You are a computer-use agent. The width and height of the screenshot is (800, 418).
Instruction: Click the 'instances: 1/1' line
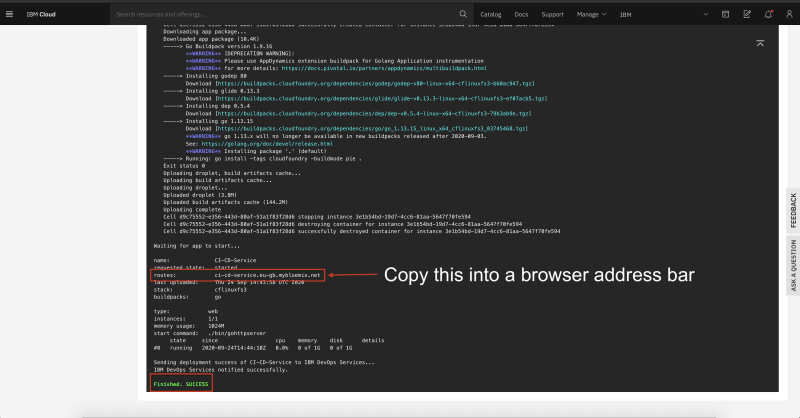click(x=186, y=318)
